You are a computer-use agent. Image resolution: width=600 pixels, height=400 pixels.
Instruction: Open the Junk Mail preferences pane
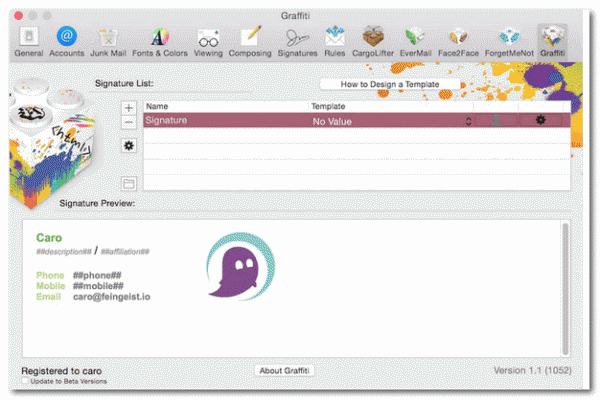click(108, 42)
